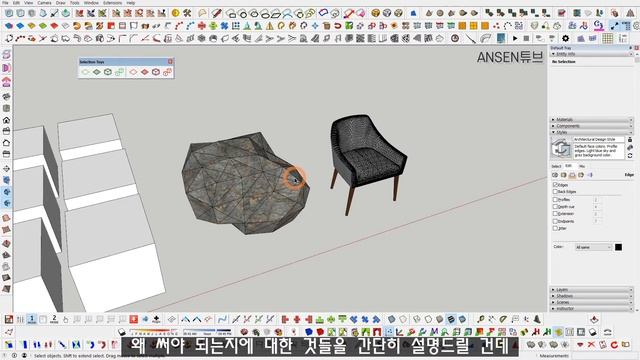
Task: Click the create new style icon
Action: [x=630, y=147]
